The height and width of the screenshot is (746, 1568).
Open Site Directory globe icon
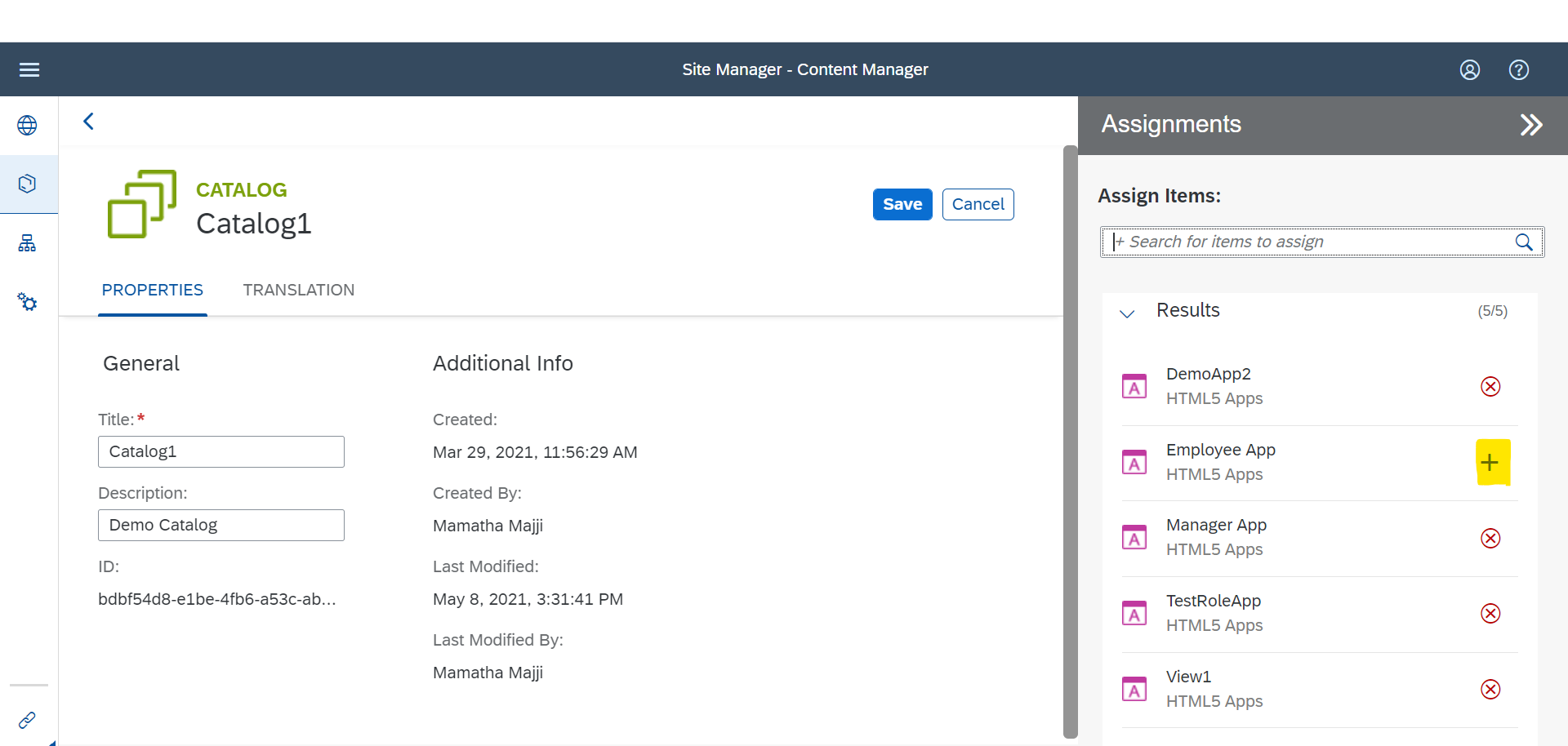27,125
